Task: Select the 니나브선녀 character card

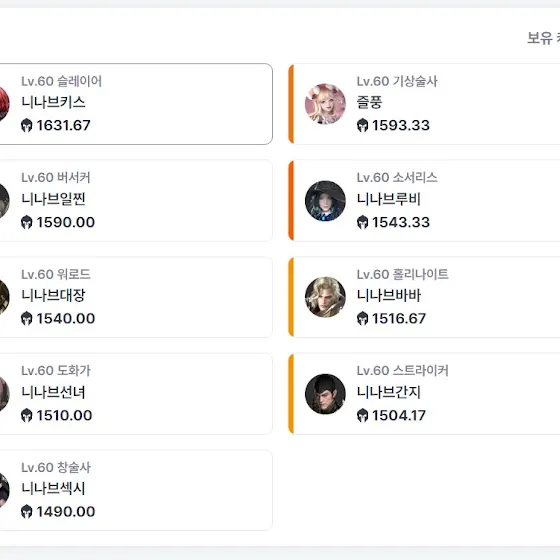Action: [136, 394]
